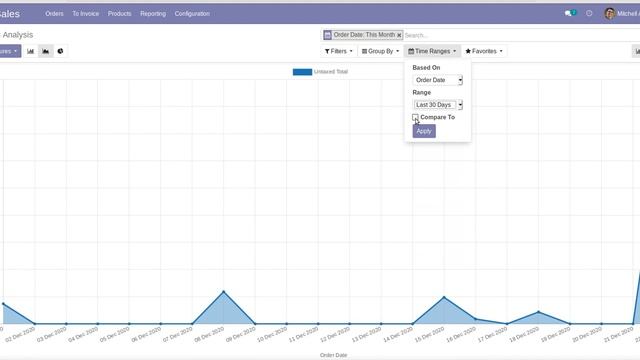The width and height of the screenshot is (640, 360).
Task: Switch to bar chart view
Action: pos(31,51)
